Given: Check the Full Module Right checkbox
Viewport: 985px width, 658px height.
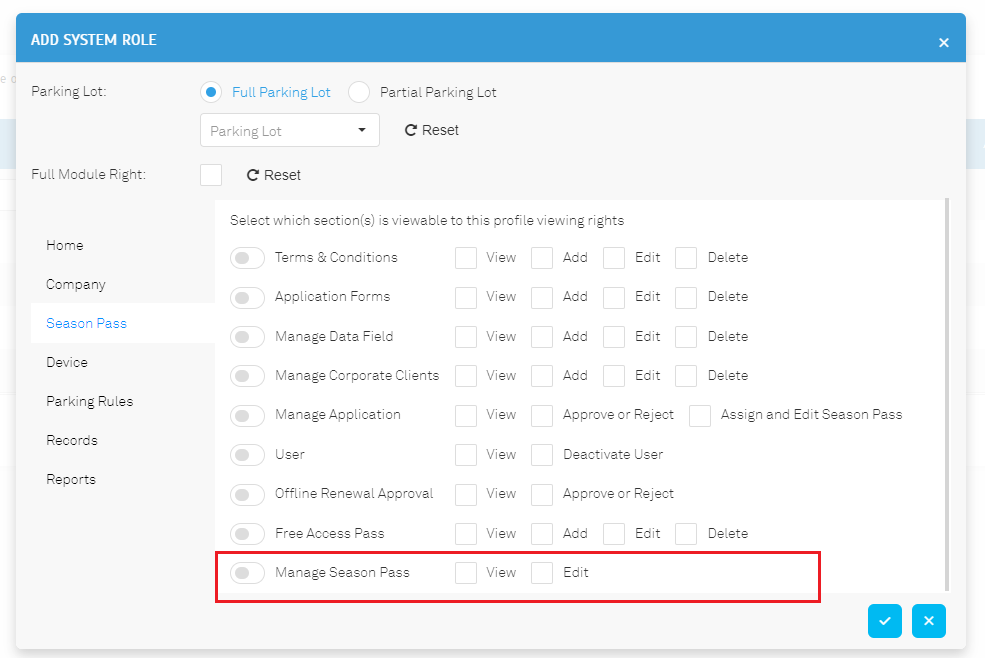Looking at the screenshot, I should (211, 175).
